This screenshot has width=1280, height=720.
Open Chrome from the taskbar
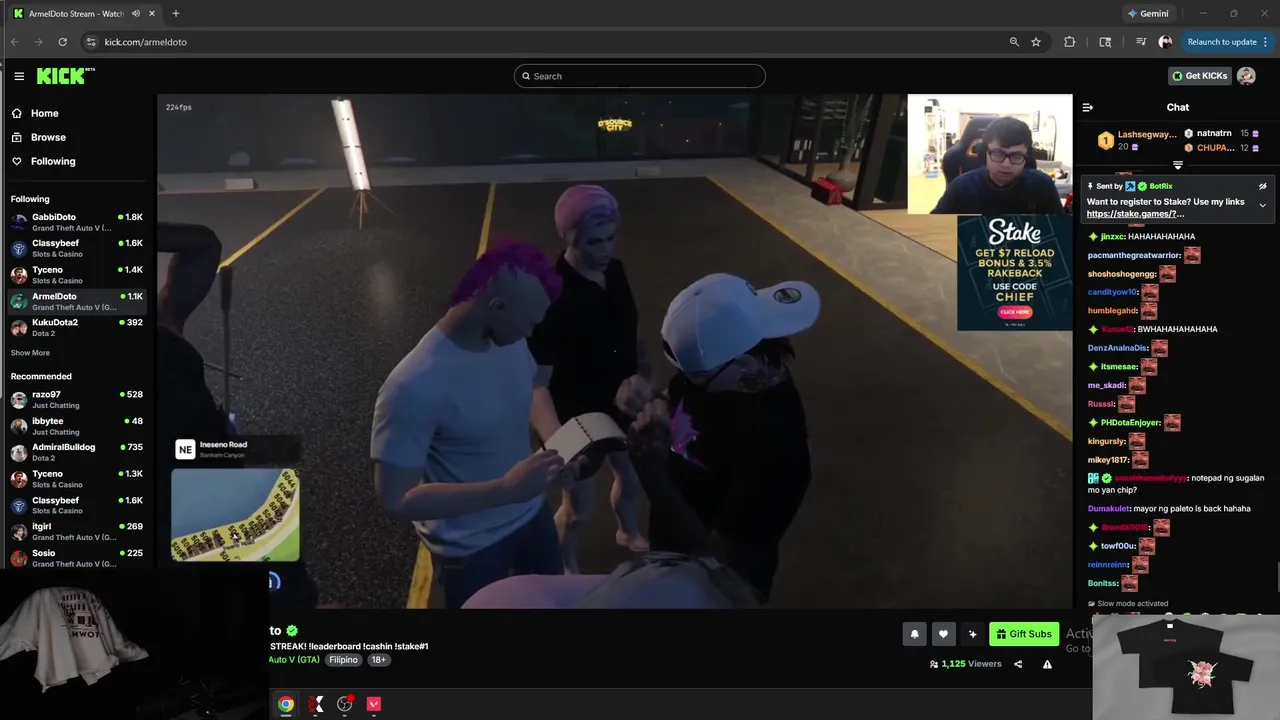coord(286,704)
